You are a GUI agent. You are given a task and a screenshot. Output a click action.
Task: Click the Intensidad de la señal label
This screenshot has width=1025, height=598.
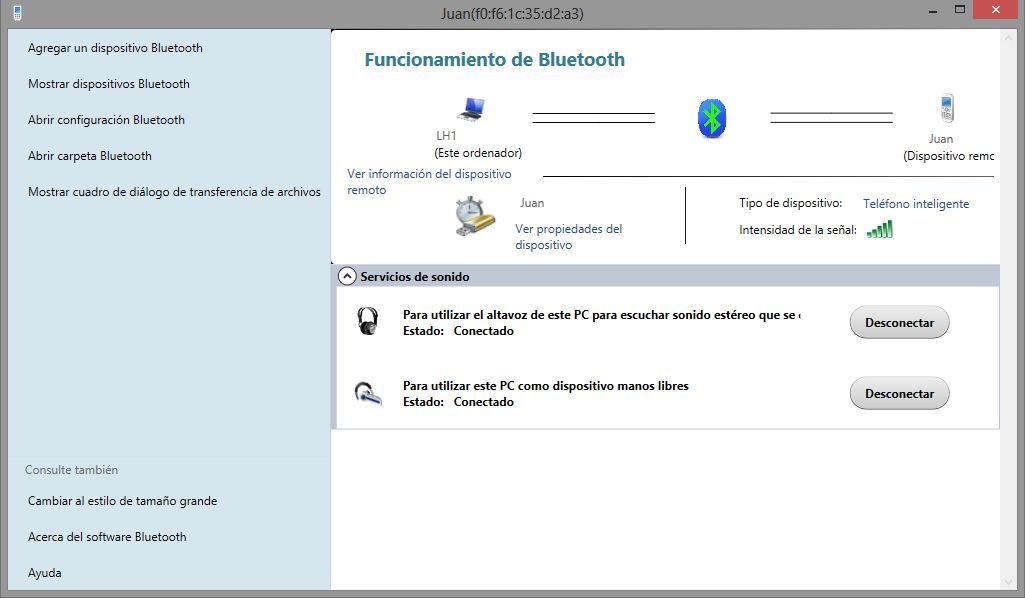(798, 229)
